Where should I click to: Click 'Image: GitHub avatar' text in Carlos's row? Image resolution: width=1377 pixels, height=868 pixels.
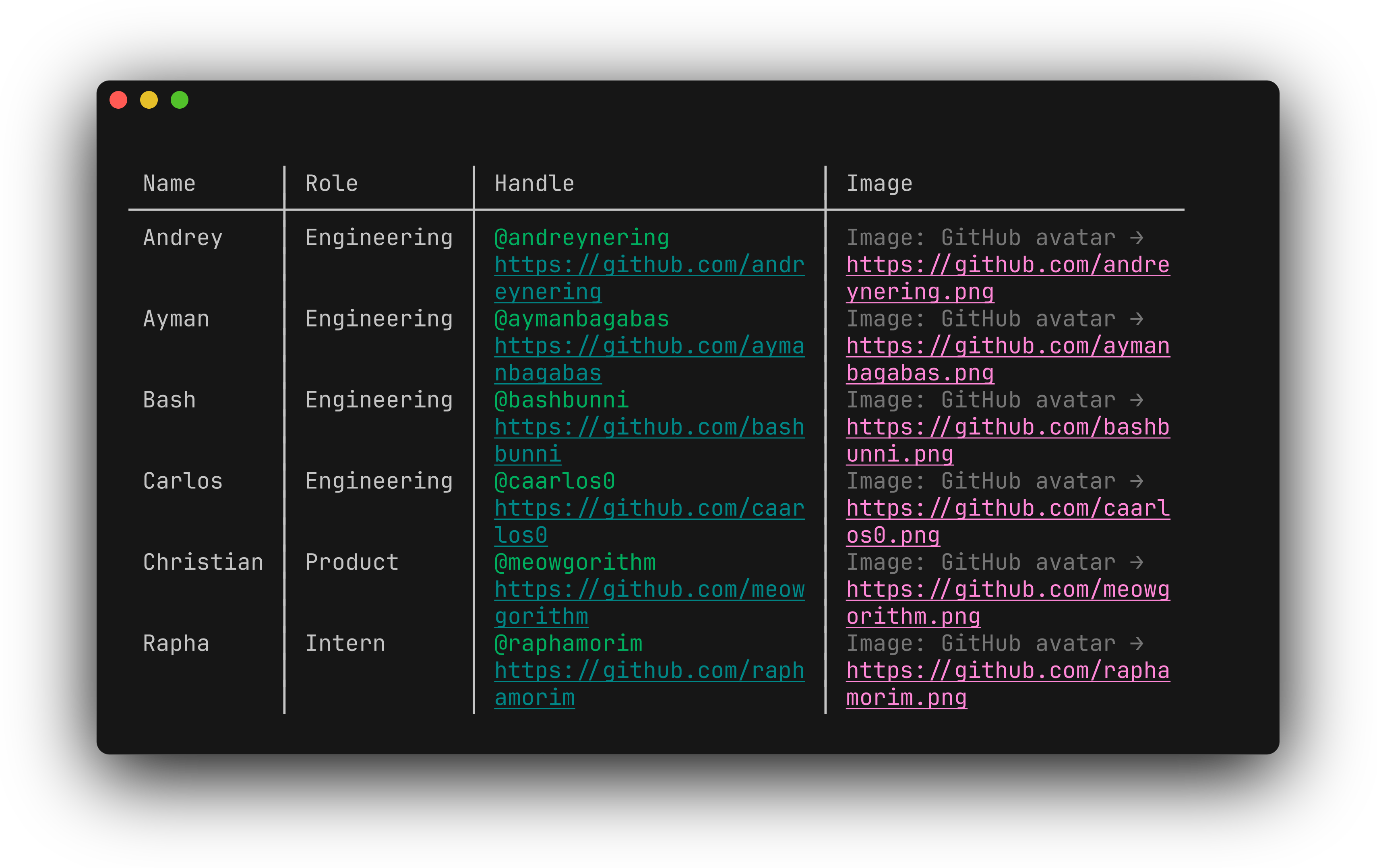[981, 482]
